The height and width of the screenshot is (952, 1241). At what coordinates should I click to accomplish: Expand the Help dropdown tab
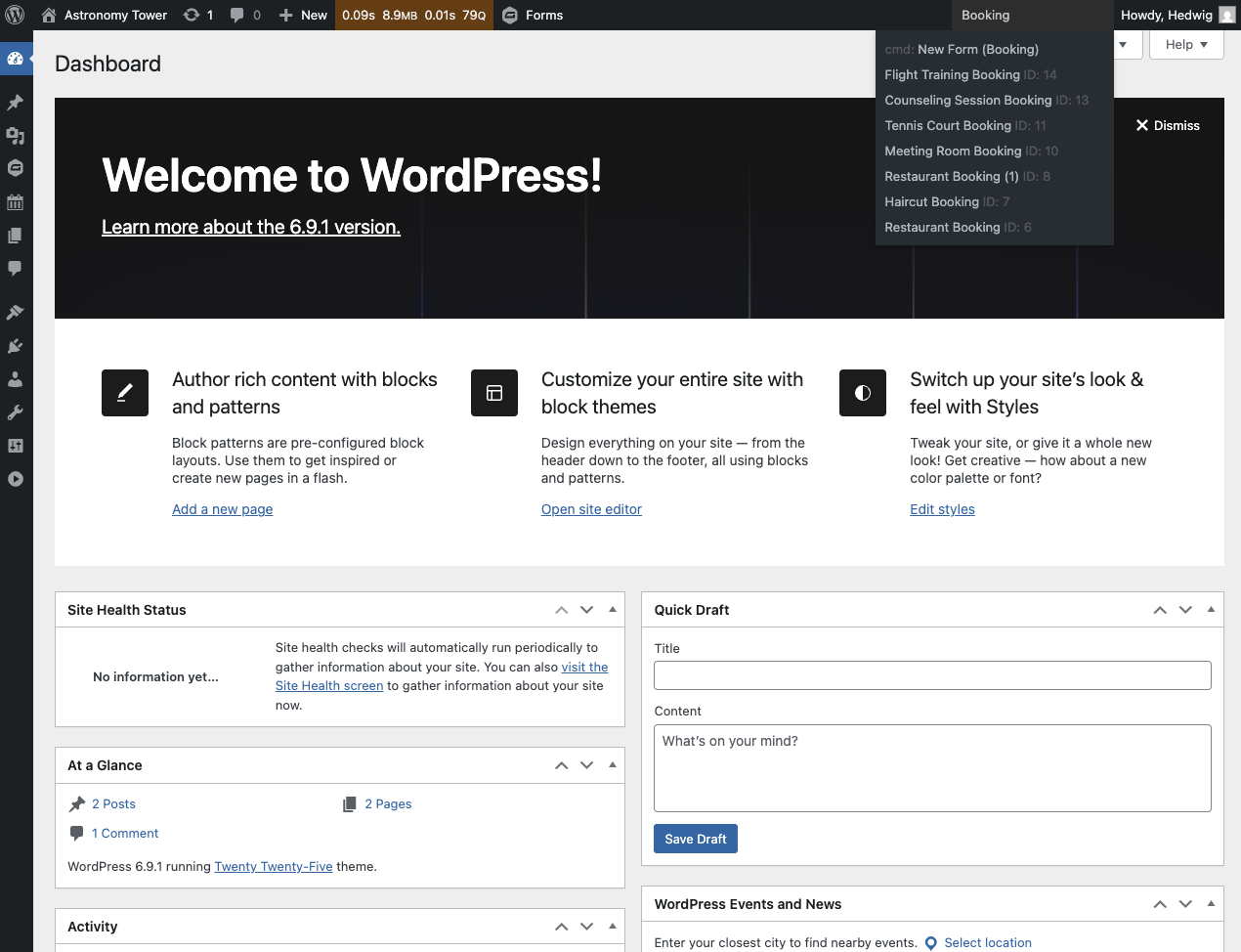(x=1186, y=45)
